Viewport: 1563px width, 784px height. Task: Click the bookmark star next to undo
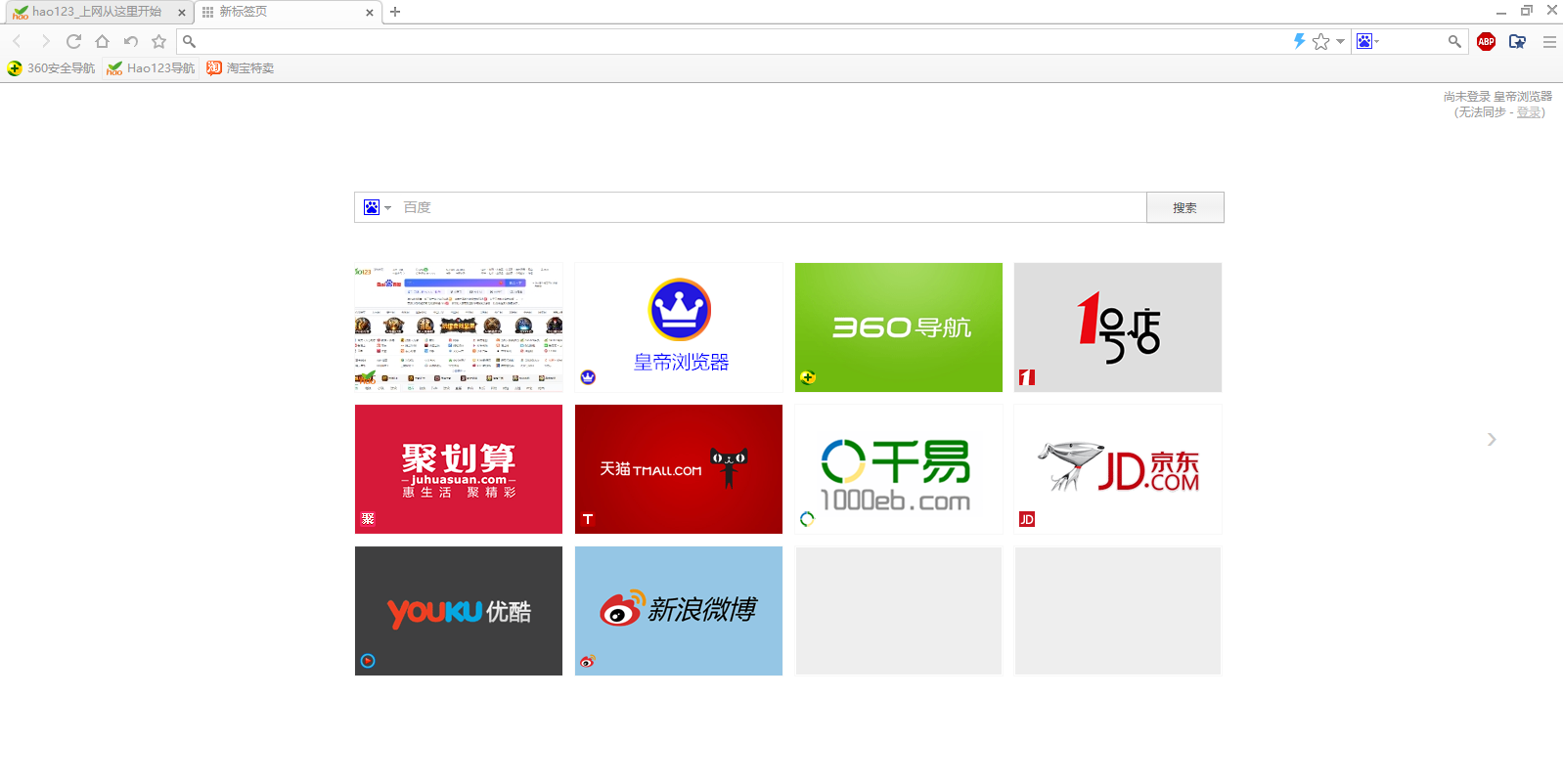(158, 41)
